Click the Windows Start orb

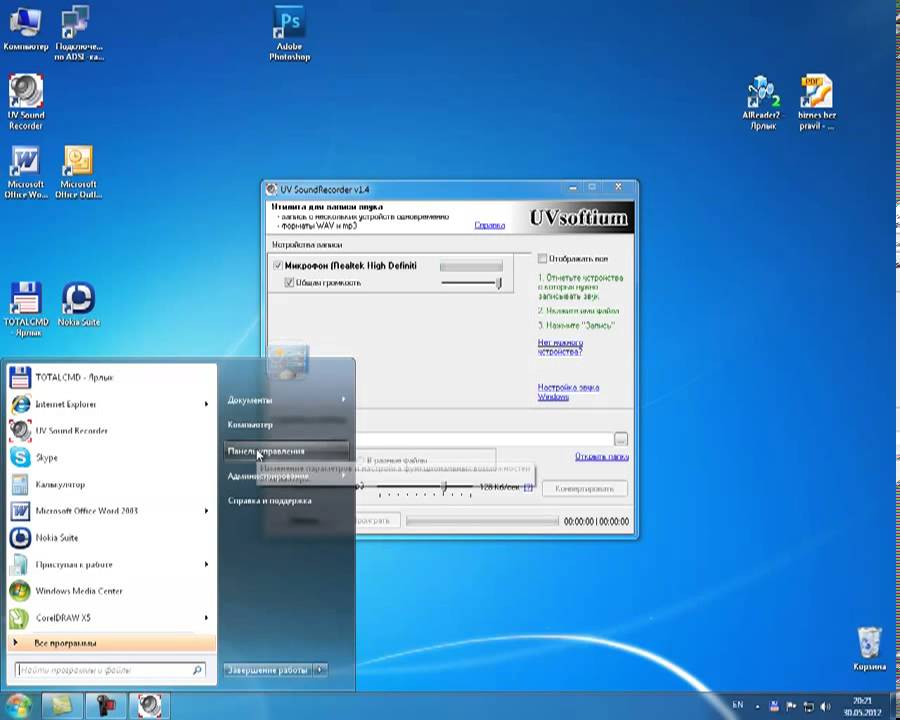[x=18, y=706]
